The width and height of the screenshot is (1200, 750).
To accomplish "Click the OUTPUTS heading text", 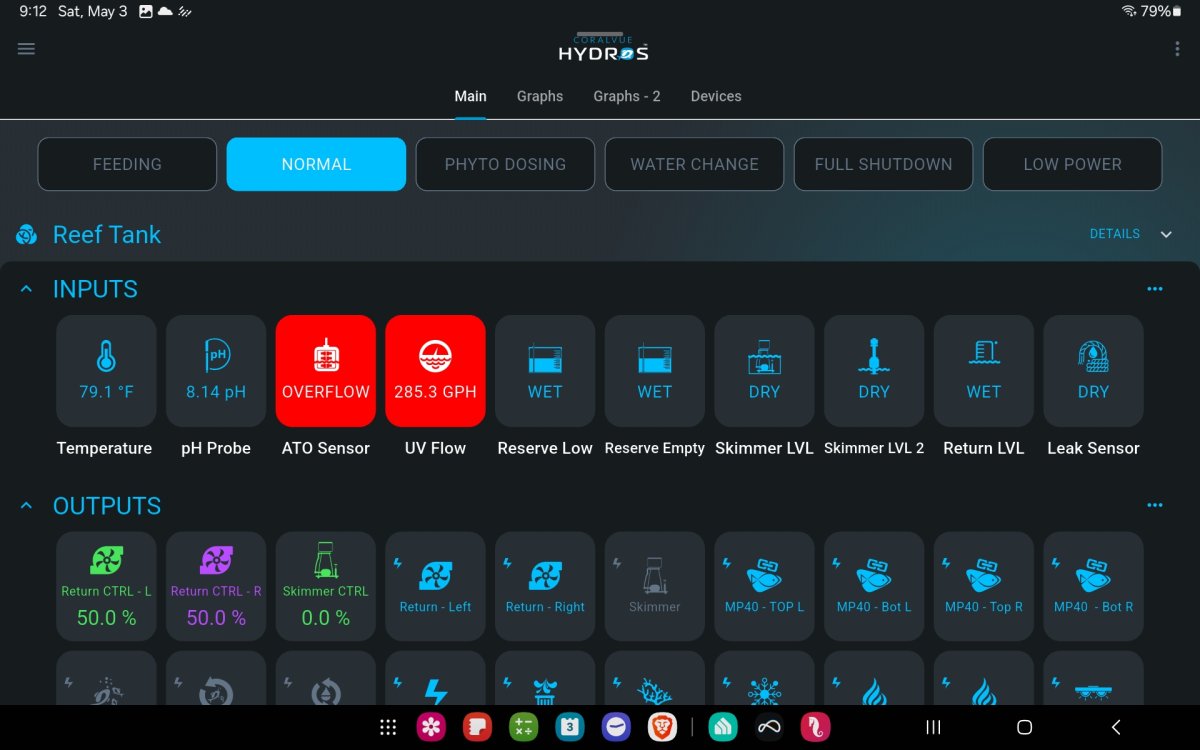I will (107, 506).
